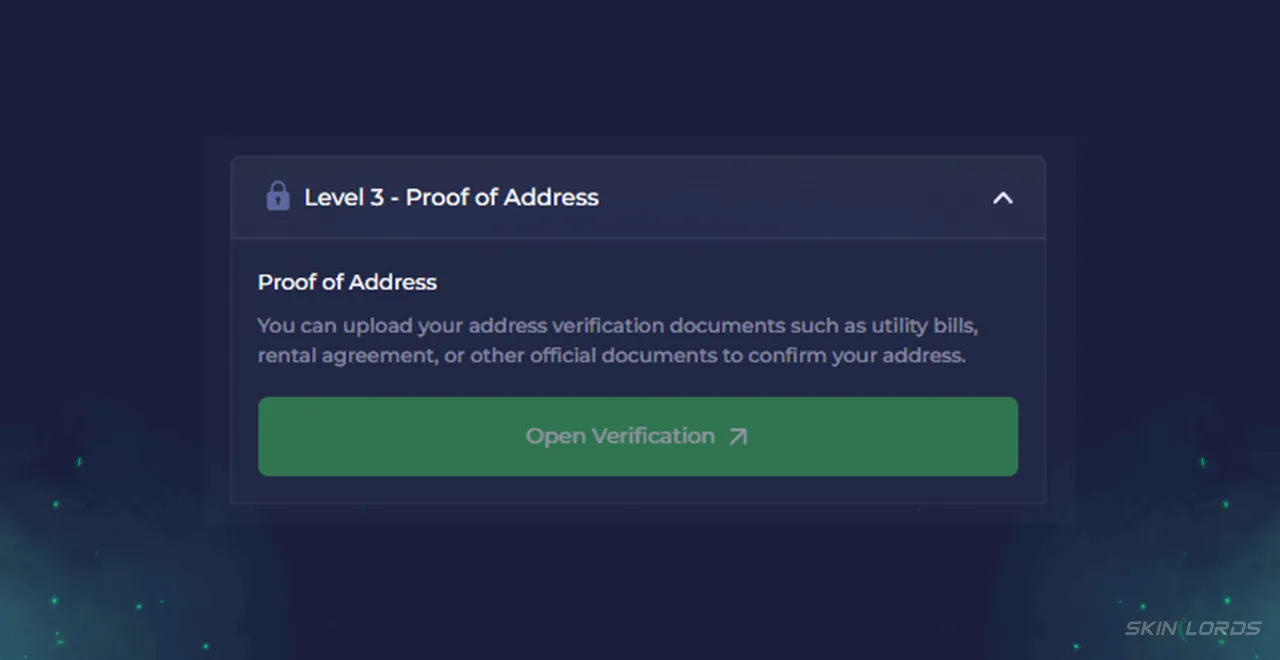
Task: Click the "Level 3 - Proof of Address" title
Action: [451, 197]
